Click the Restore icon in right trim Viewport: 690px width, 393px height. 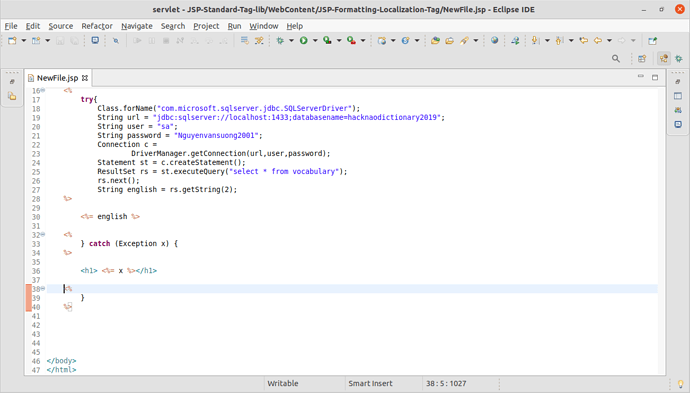678,81
